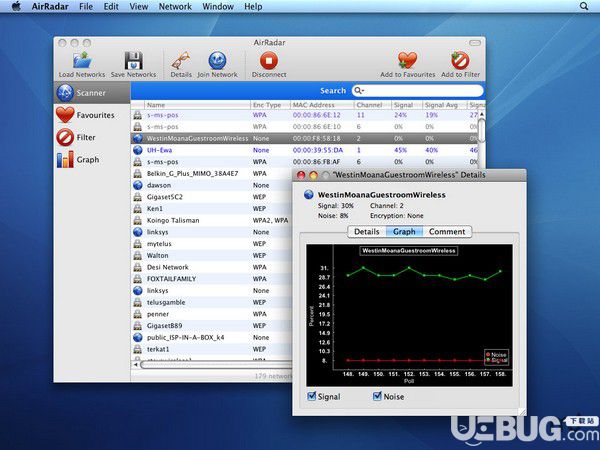Click the globe icon of UH-Ewa row
Image resolution: width=600 pixels, height=450 pixels.
pos(138,150)
